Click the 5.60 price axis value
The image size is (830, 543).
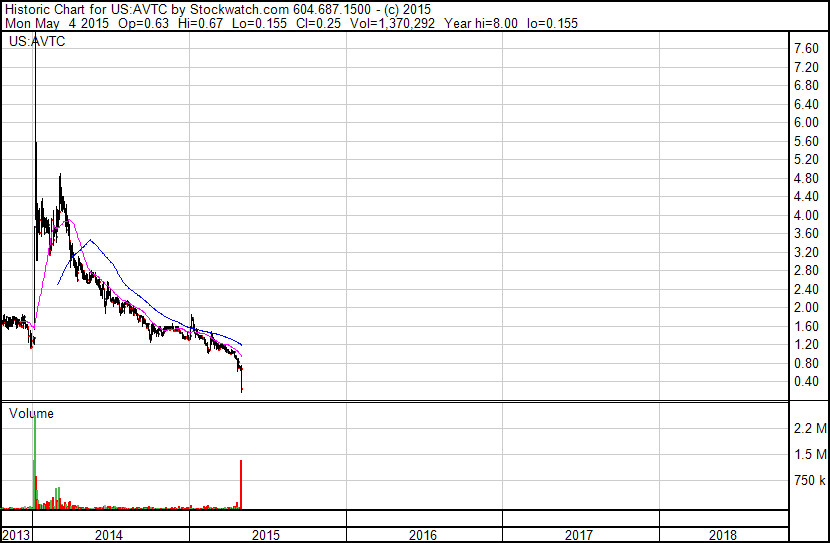tap(806, 141)
